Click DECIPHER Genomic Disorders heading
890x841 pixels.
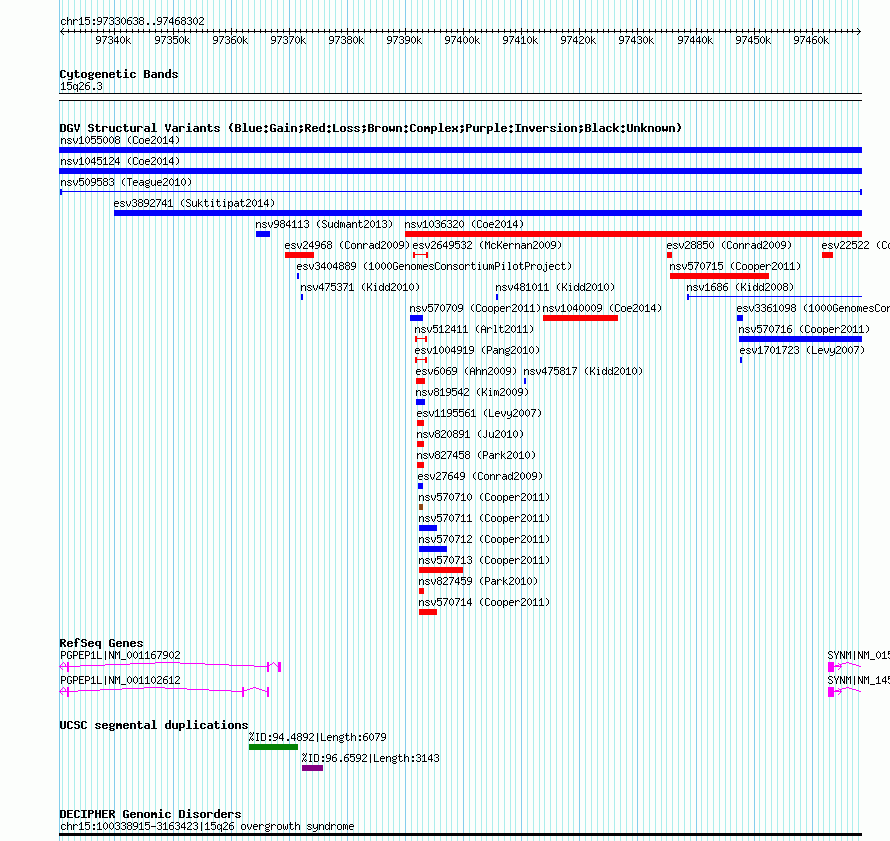[x=150, y=814]
